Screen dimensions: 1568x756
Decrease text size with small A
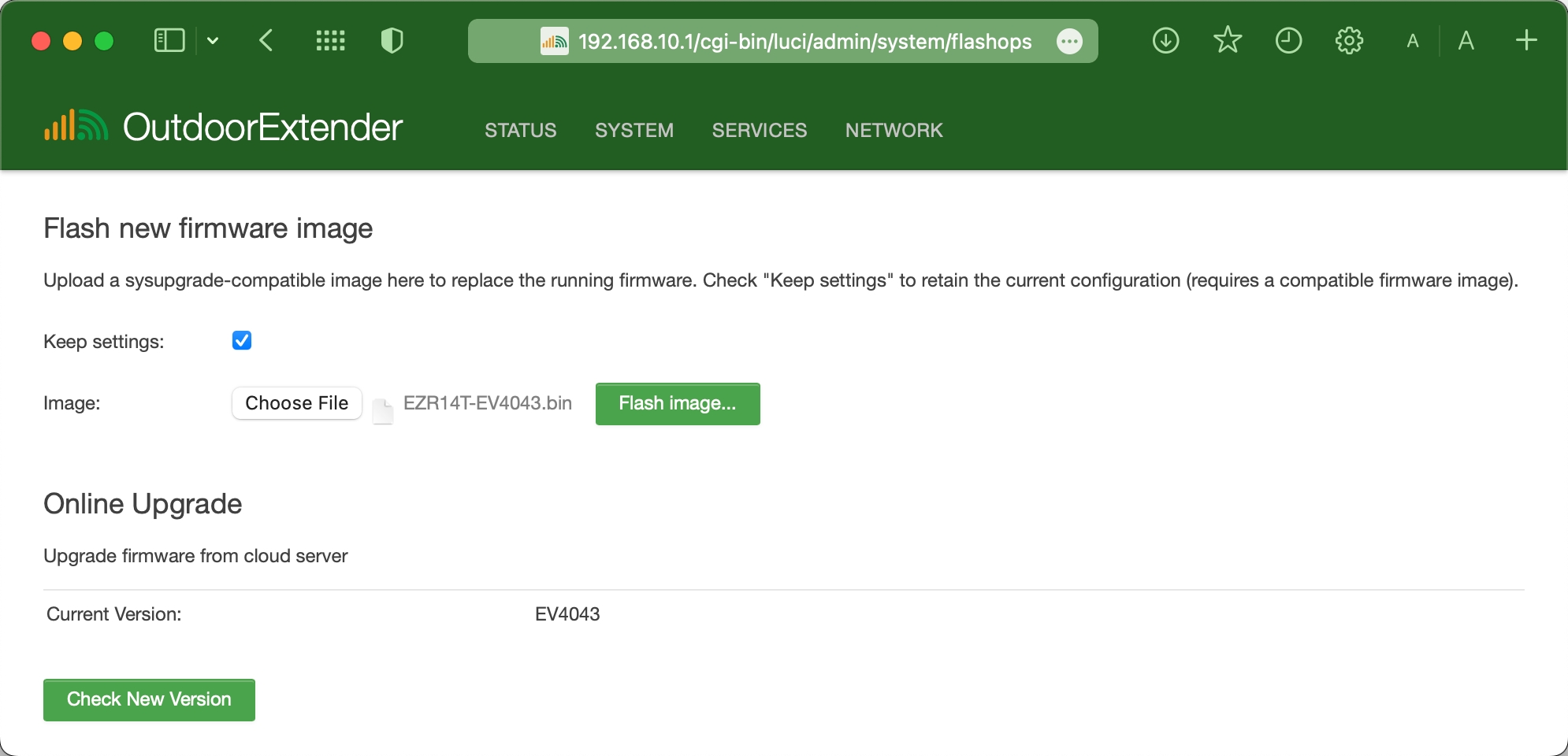tap(1413, 41)
